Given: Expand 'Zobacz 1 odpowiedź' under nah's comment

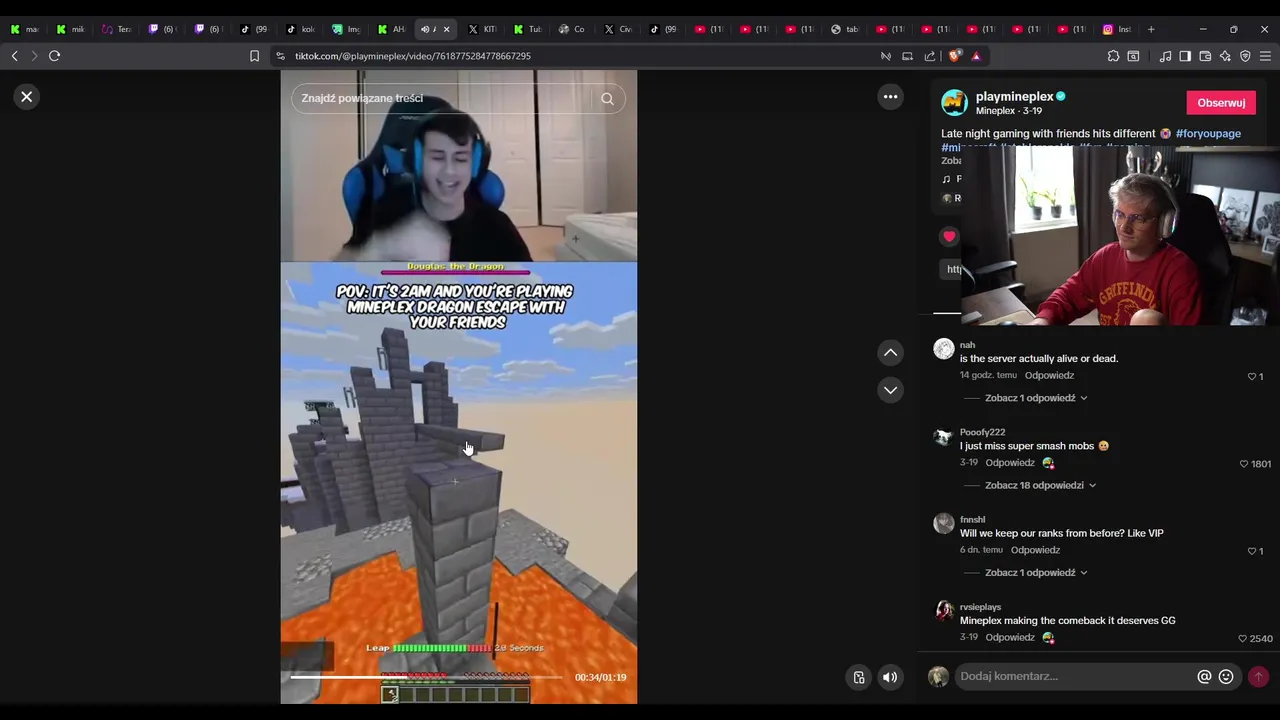Looking at the screenshot, I should (1036, 398).
